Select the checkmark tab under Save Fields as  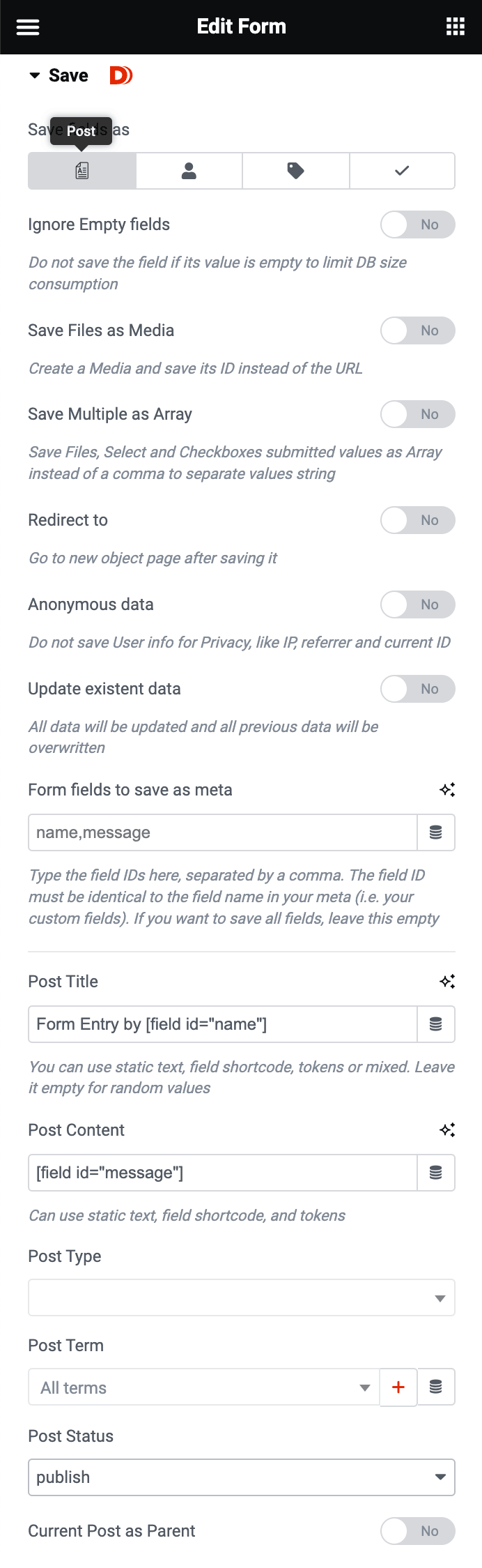402,170
